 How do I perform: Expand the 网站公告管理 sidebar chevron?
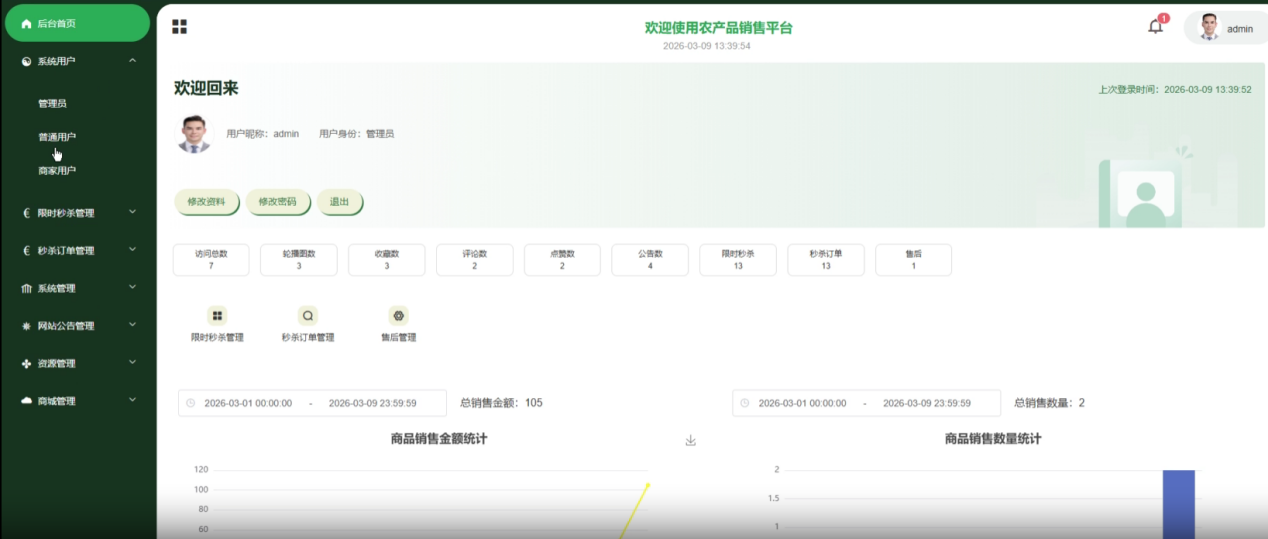pos(132,325)
